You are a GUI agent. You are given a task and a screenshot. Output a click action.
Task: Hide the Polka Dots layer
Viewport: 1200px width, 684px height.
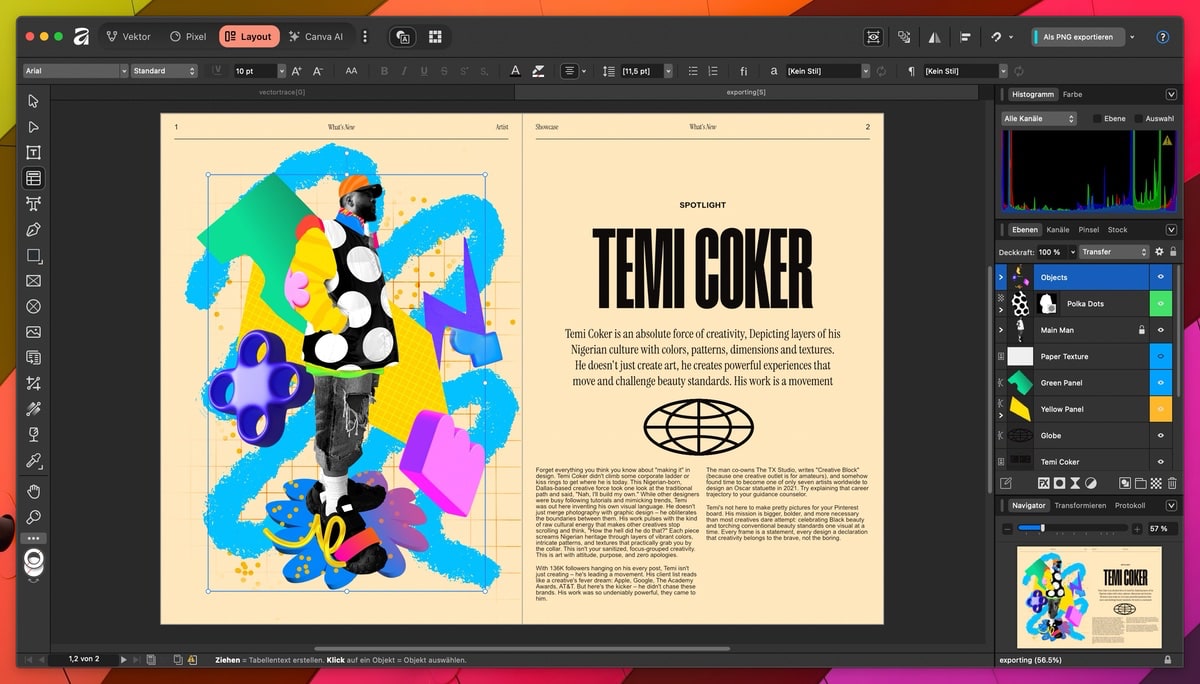pos(1161,304)
